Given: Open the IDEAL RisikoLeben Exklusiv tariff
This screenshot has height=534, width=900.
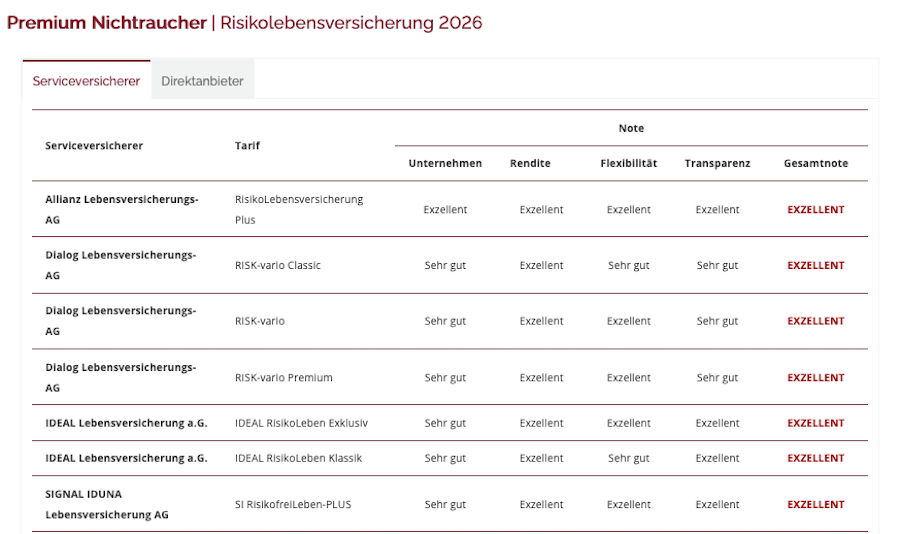Looking at the screenshot, I should click(x=301, y=423).
